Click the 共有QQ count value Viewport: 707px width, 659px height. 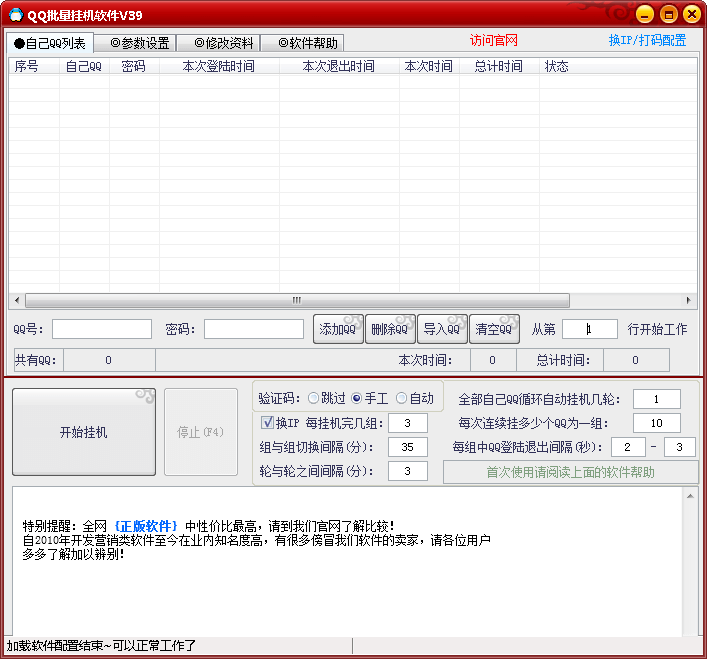pyautogui.click(x=109, y=360)
